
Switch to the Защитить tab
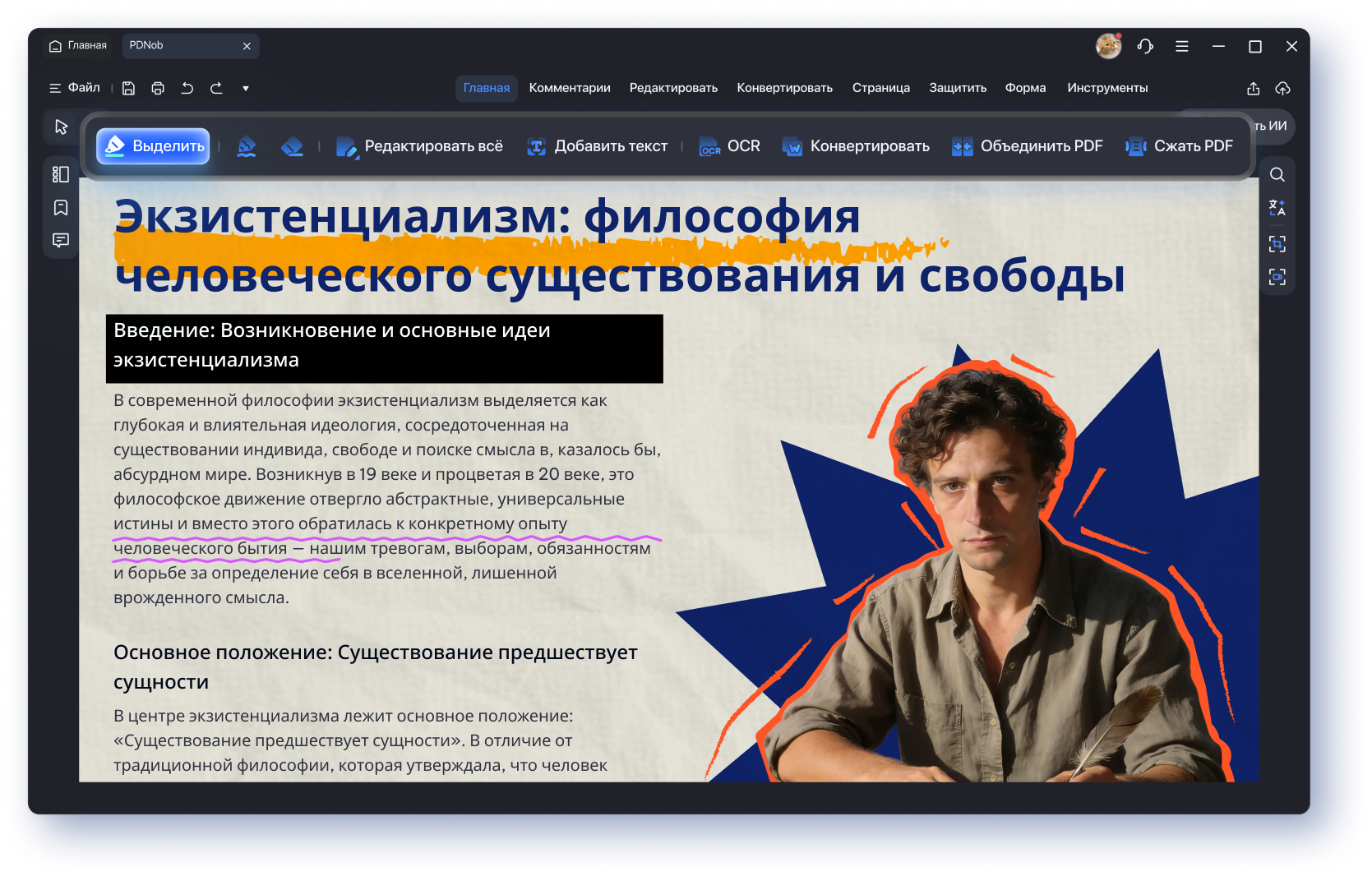click(958, 88)
